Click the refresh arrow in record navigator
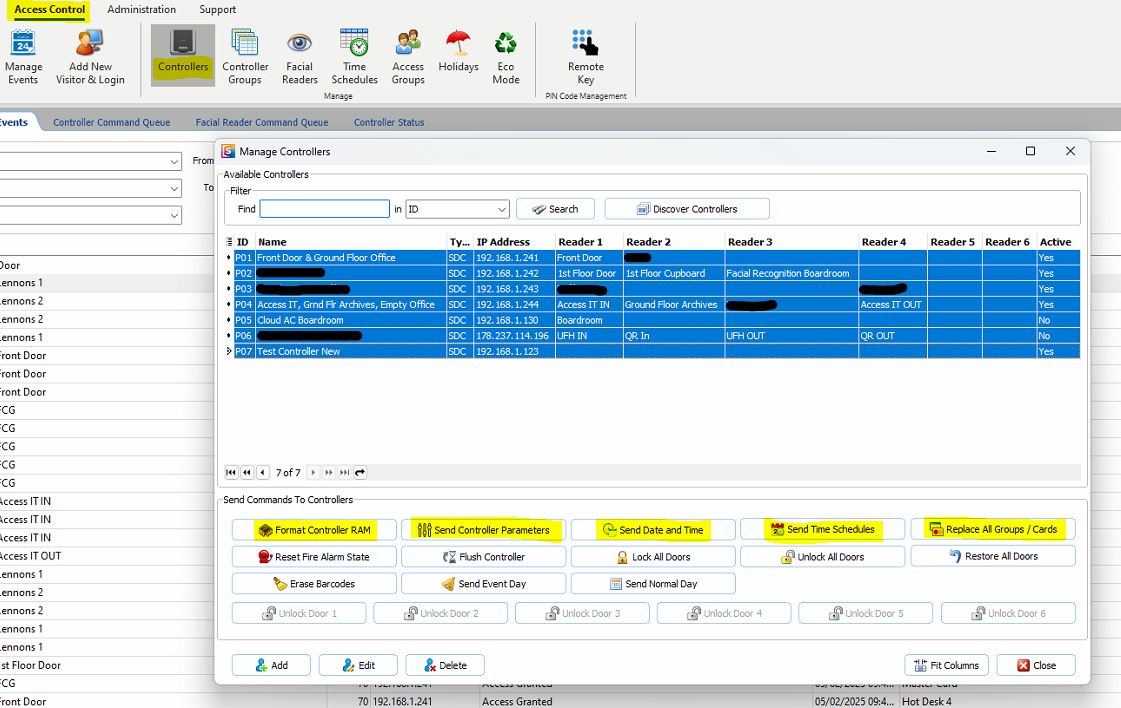The width and height of the screenshot is (1121, 708). point(360,472)
